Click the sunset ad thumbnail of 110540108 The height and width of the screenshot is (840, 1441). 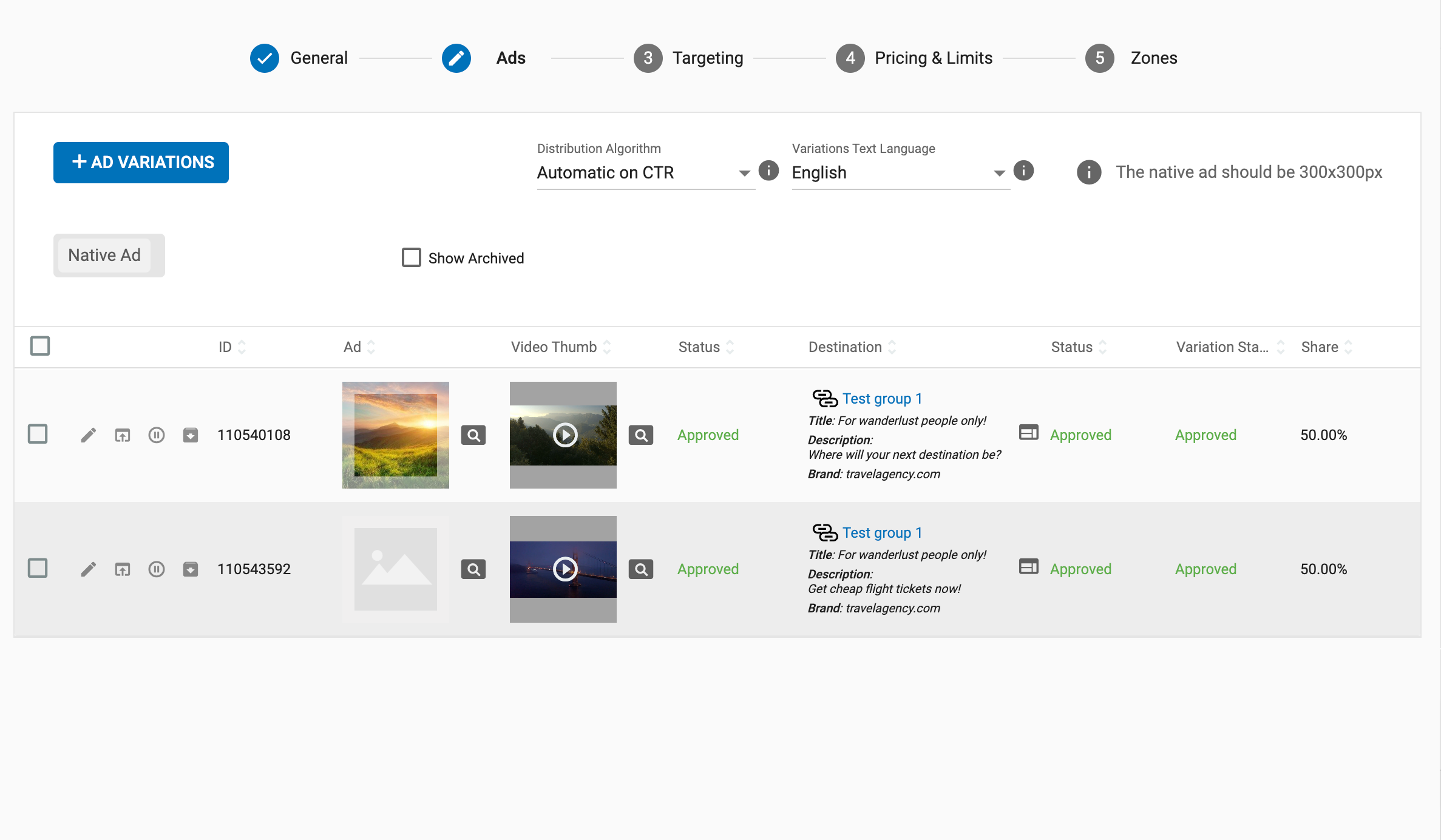point(395,435)
